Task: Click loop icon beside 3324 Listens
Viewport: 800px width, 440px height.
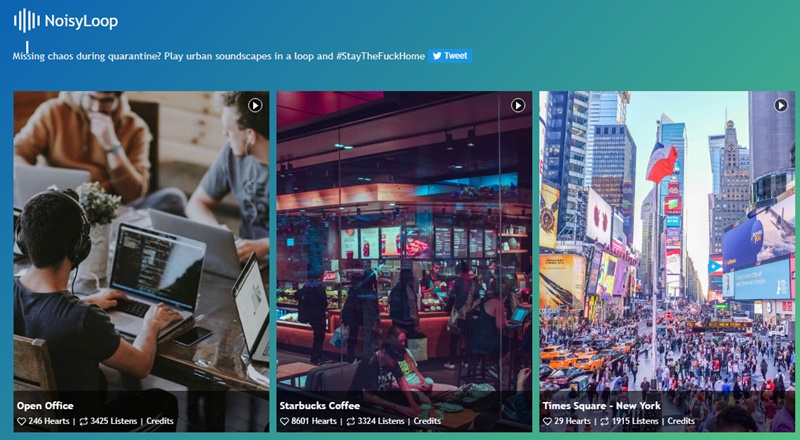Action: click(351, 422)
